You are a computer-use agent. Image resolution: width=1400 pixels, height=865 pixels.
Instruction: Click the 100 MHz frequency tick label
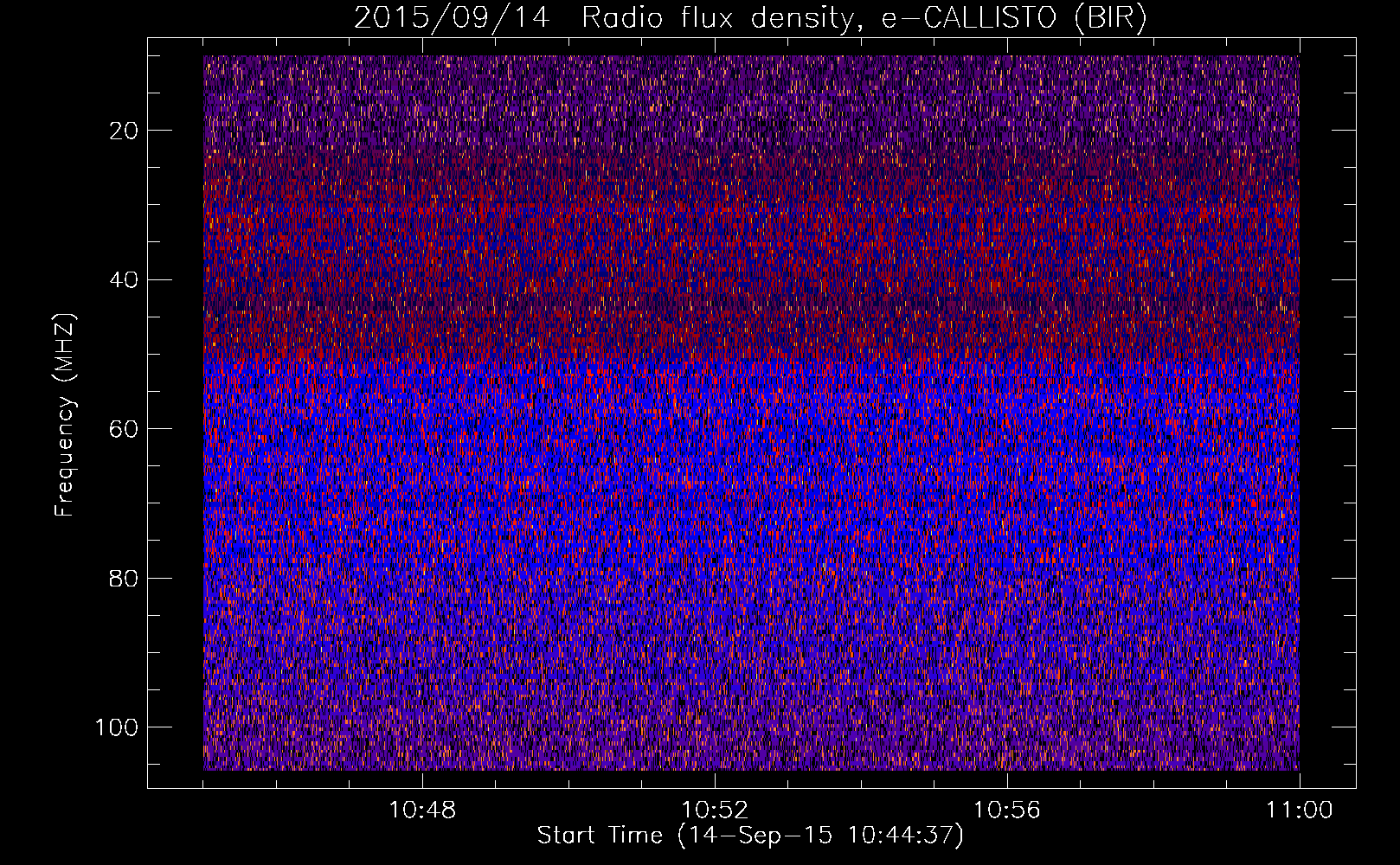117,727
